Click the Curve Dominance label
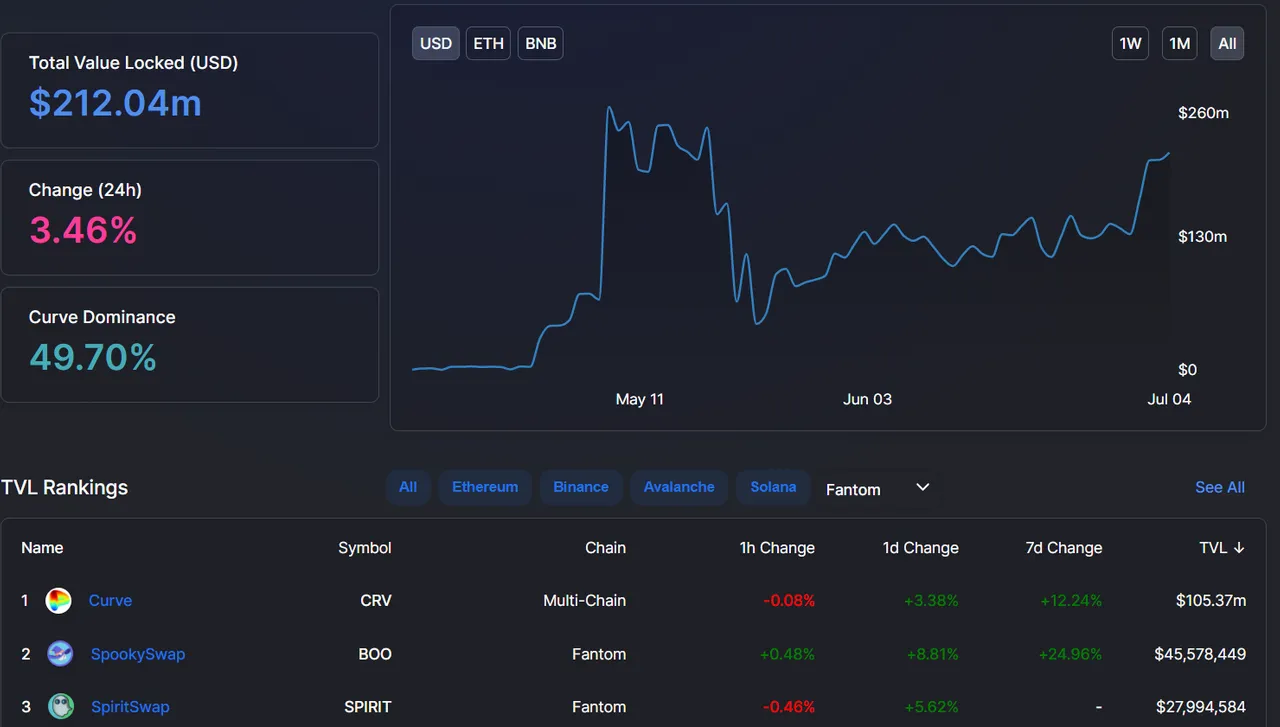The height and width of the screenshot is (727, 1280). coord(102,317)
